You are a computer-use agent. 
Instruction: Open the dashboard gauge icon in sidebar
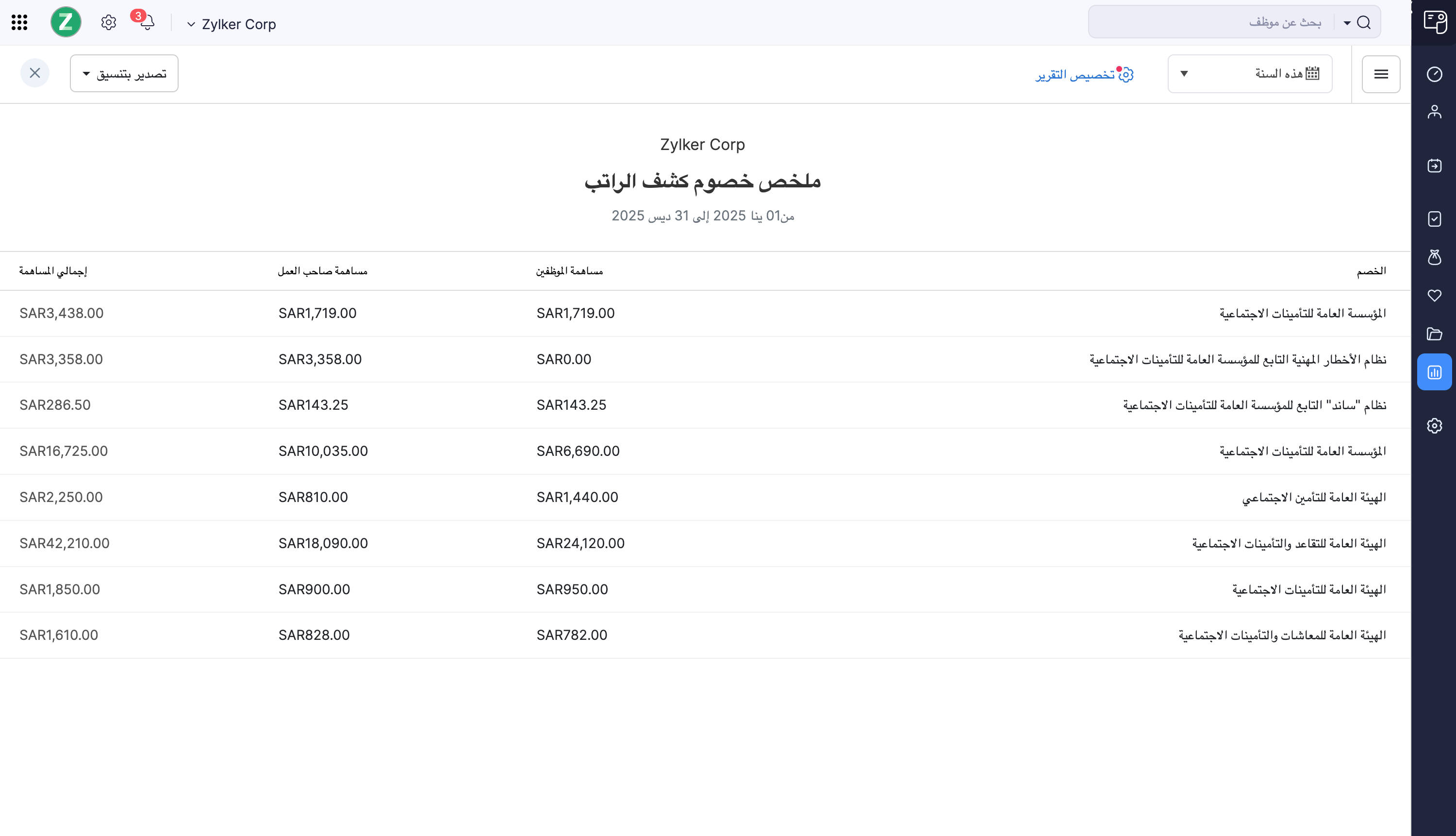(1434, 74)
